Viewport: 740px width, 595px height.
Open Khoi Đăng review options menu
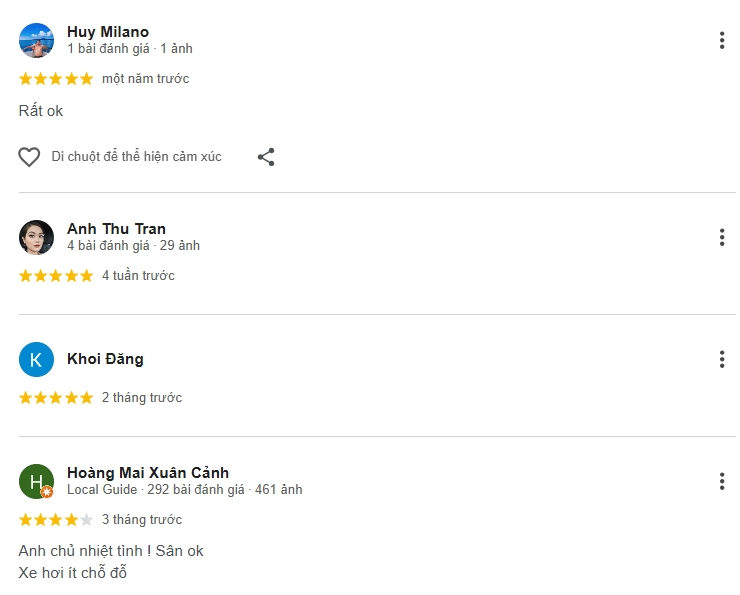pos(721,359)
